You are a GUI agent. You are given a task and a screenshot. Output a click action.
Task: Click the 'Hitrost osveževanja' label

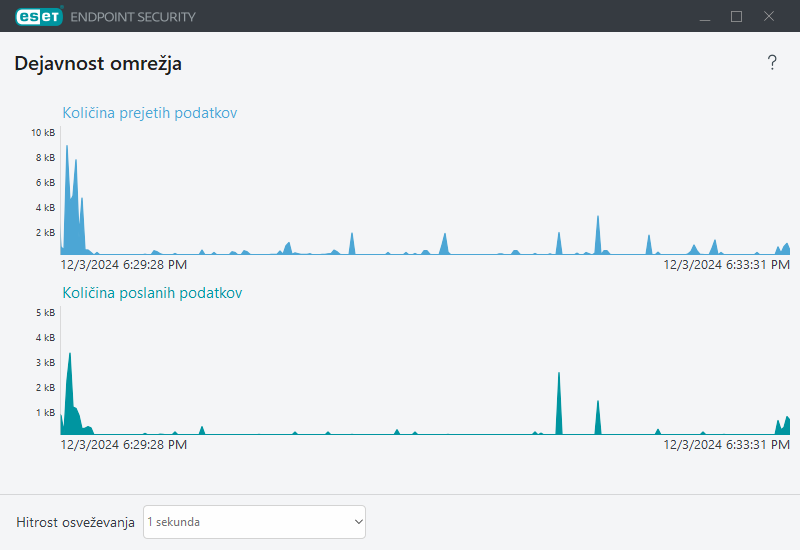75,522
